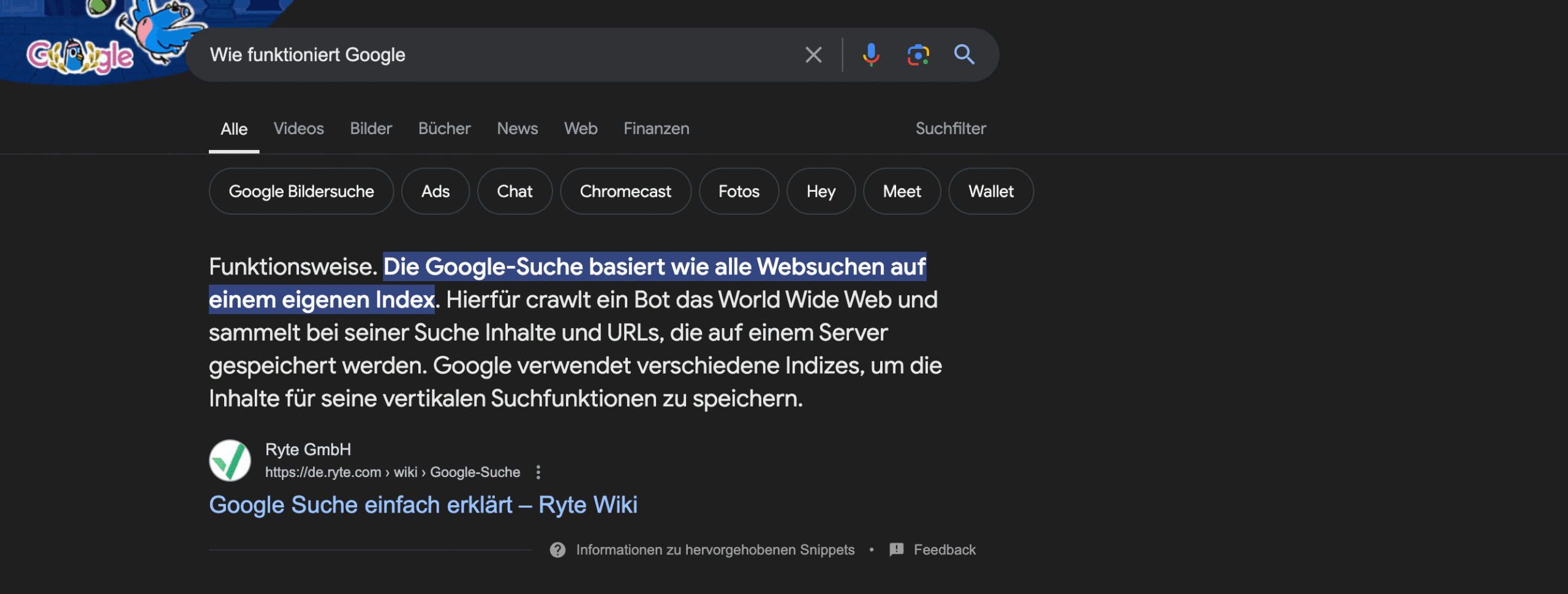
Task: Choose the Chat suggestion chip
Action: (514, 192)
